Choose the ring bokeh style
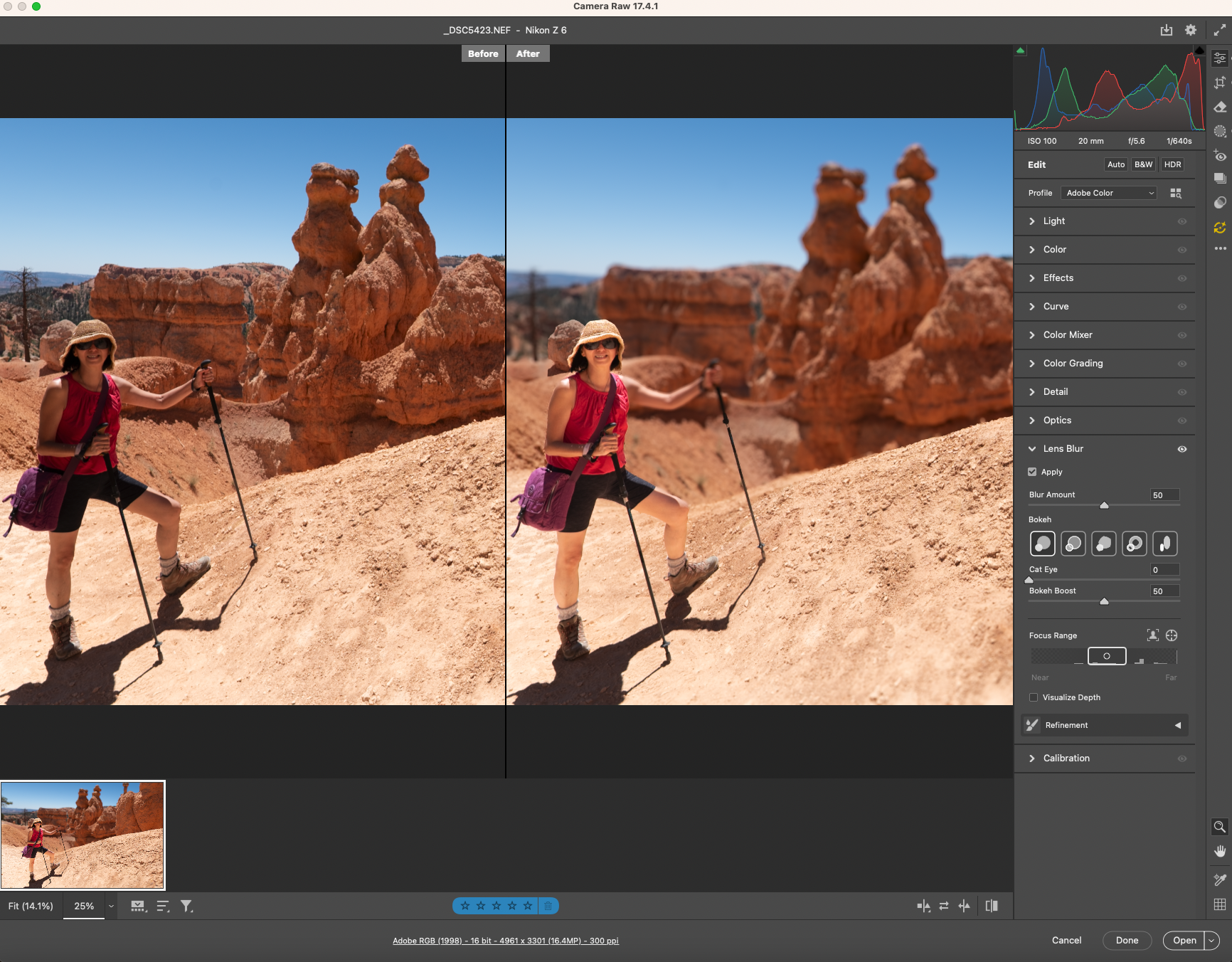Screen dimensions: 1232x962 [x=1135, y=544]
